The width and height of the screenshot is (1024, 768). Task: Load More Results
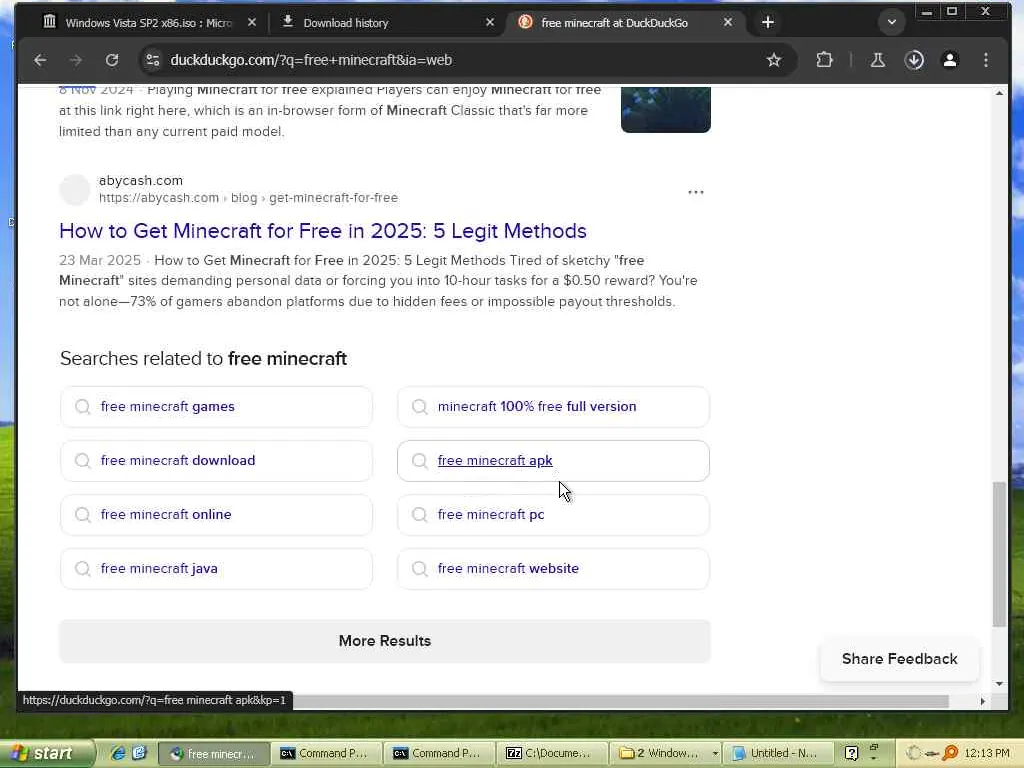(385, 641)
